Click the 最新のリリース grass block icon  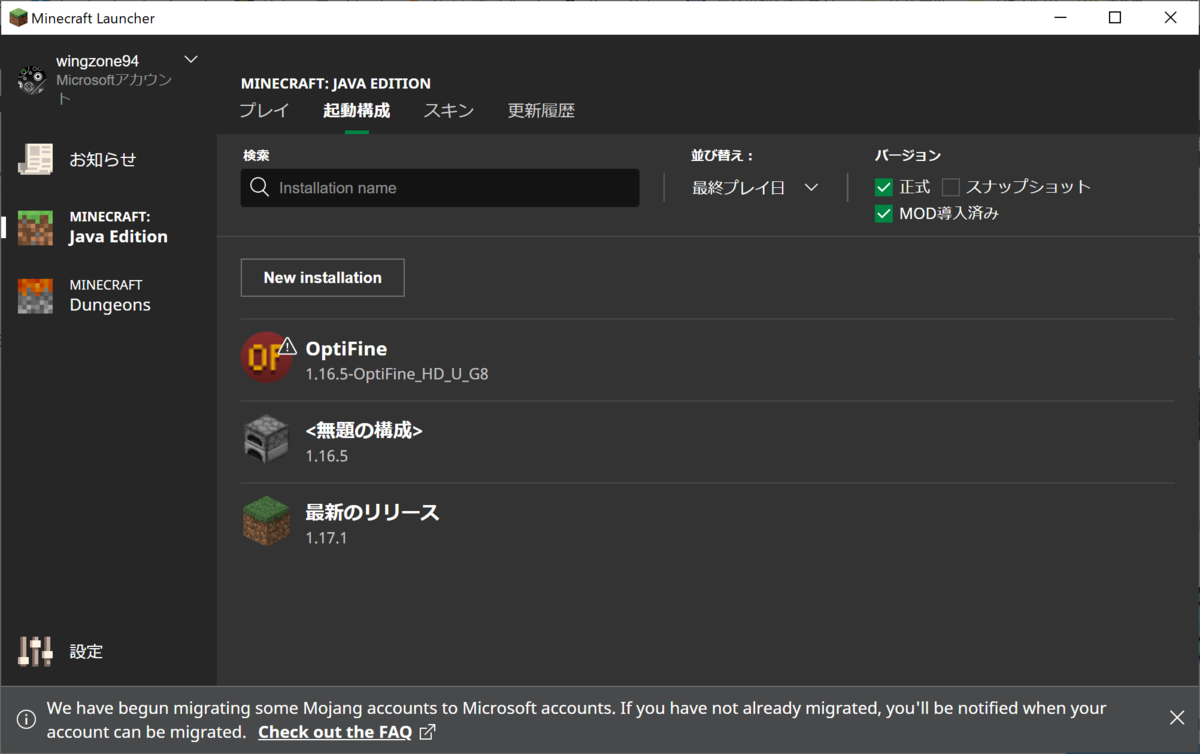point(266,521)
